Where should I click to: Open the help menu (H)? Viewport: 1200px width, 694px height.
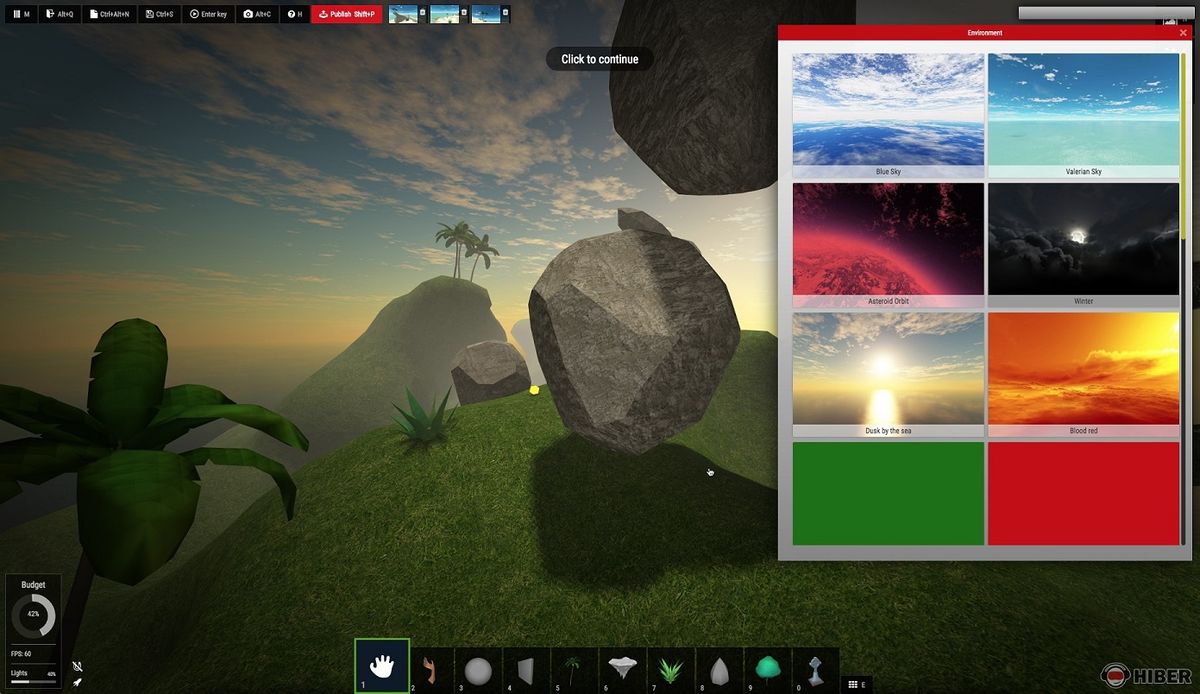pos(295,14)
